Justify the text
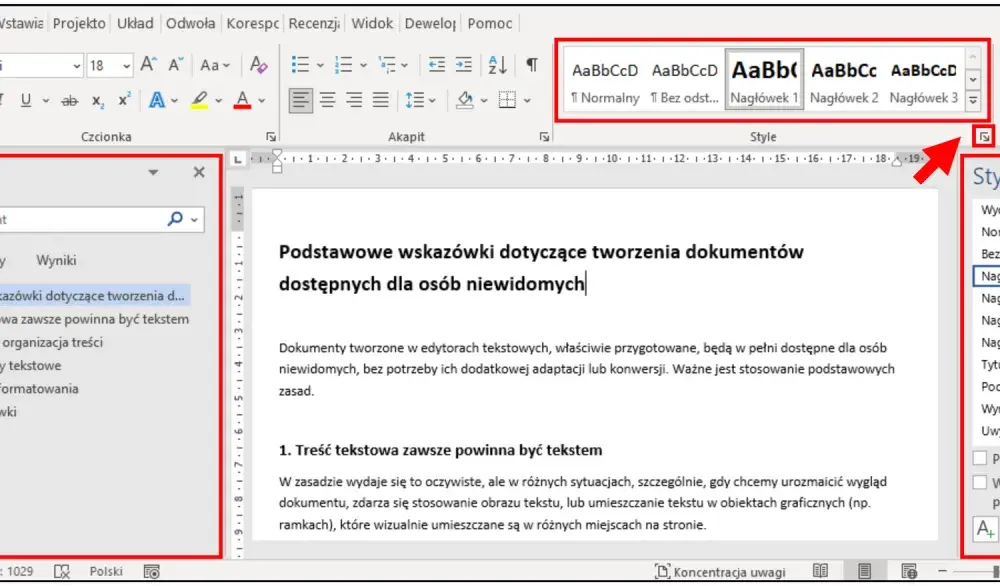Image resolution: width=1000 pixels, height=586 pixels. click(x=381, y=100)
